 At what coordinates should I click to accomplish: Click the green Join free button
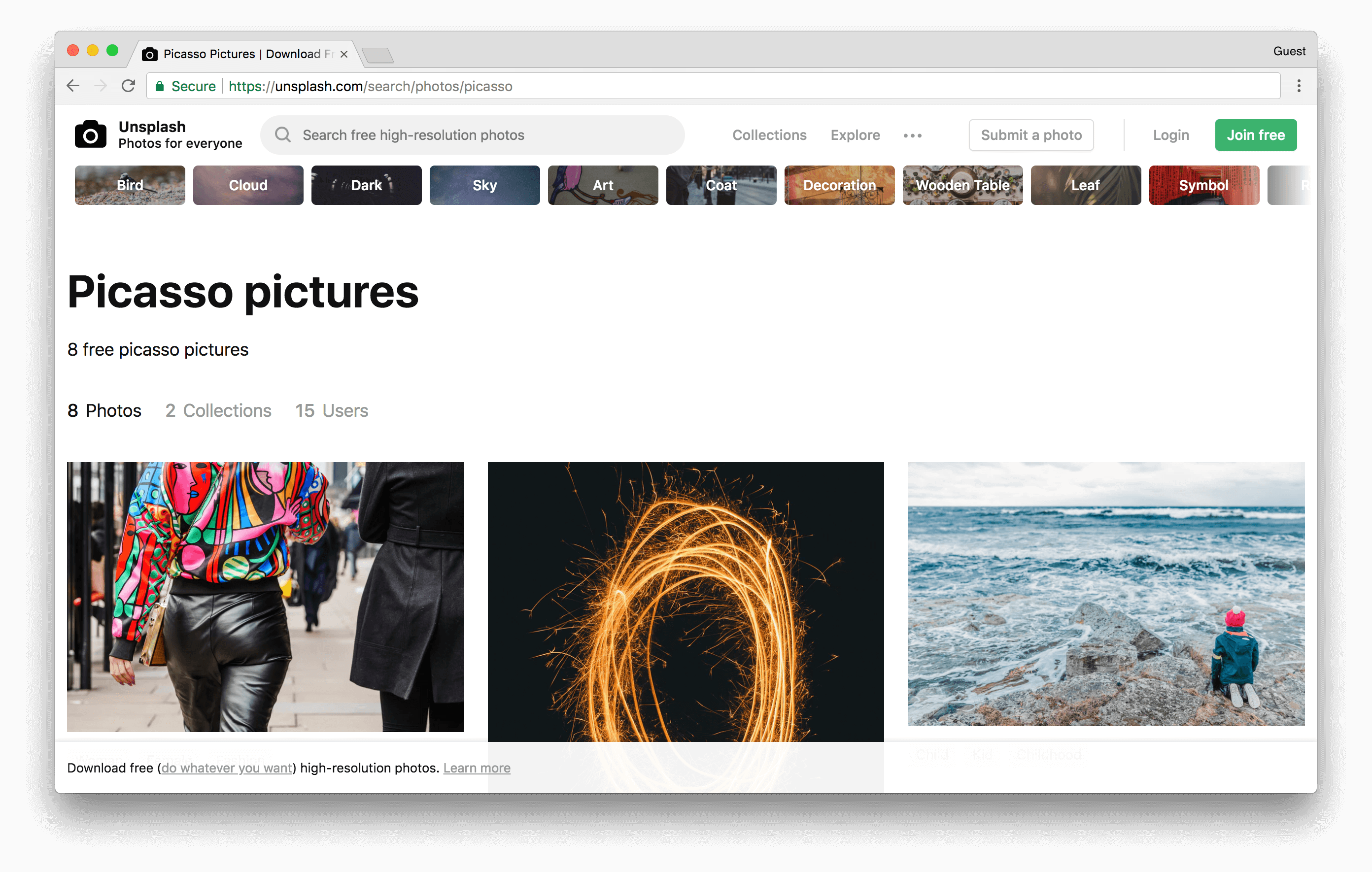click(1256, 135)
